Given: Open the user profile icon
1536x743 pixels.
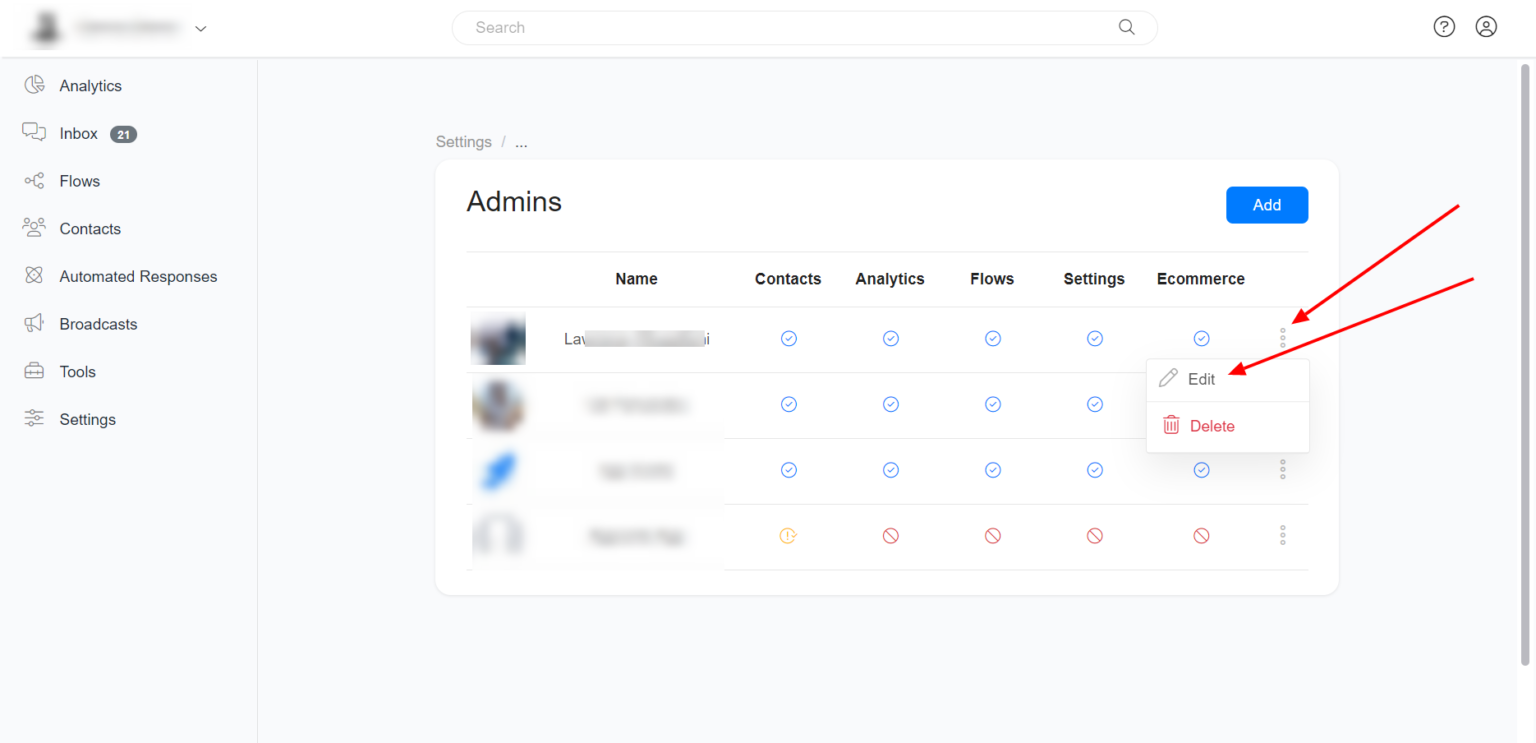Looking at the screenshot, I should (x=1486, y=27).
